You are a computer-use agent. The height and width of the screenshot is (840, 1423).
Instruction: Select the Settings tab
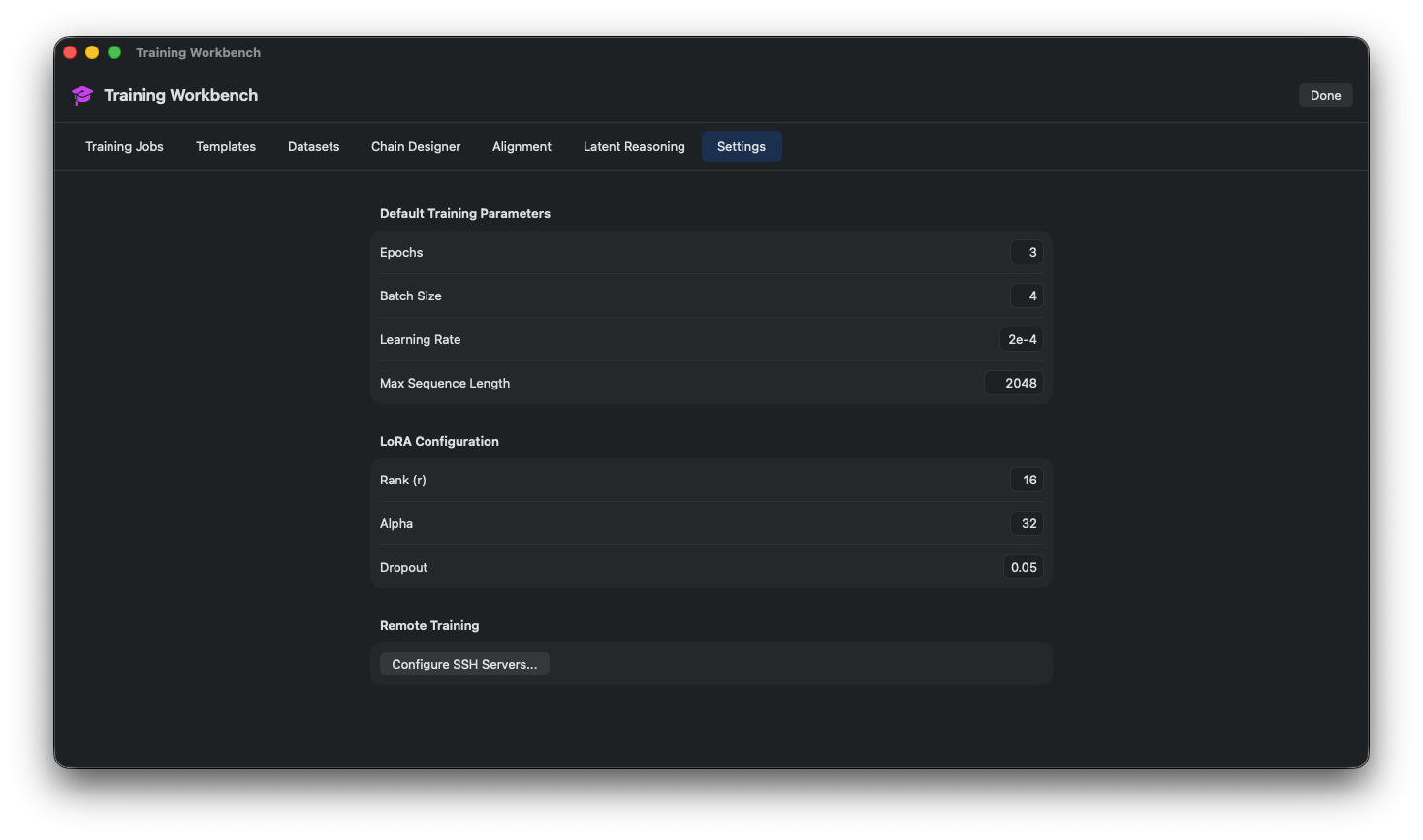742,146
